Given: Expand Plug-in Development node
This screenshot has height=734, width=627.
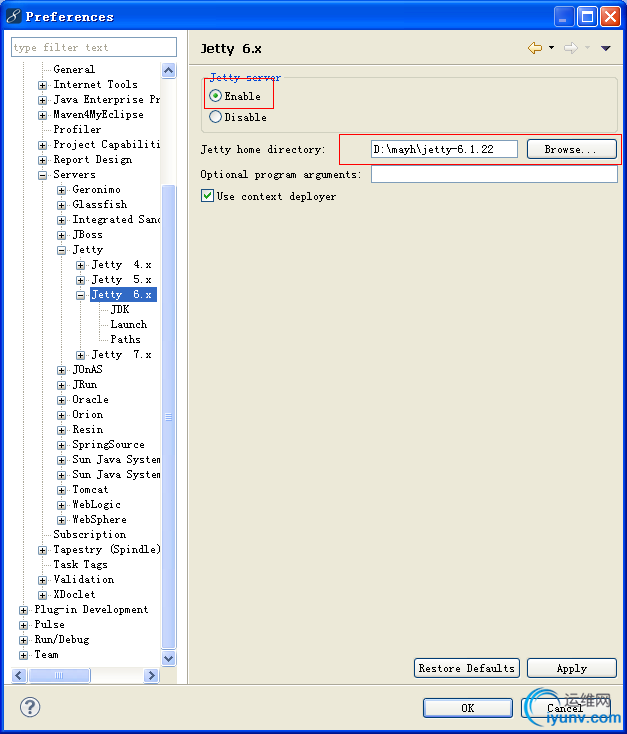Looking at the screenshot, I should click(x=23, y=610).
